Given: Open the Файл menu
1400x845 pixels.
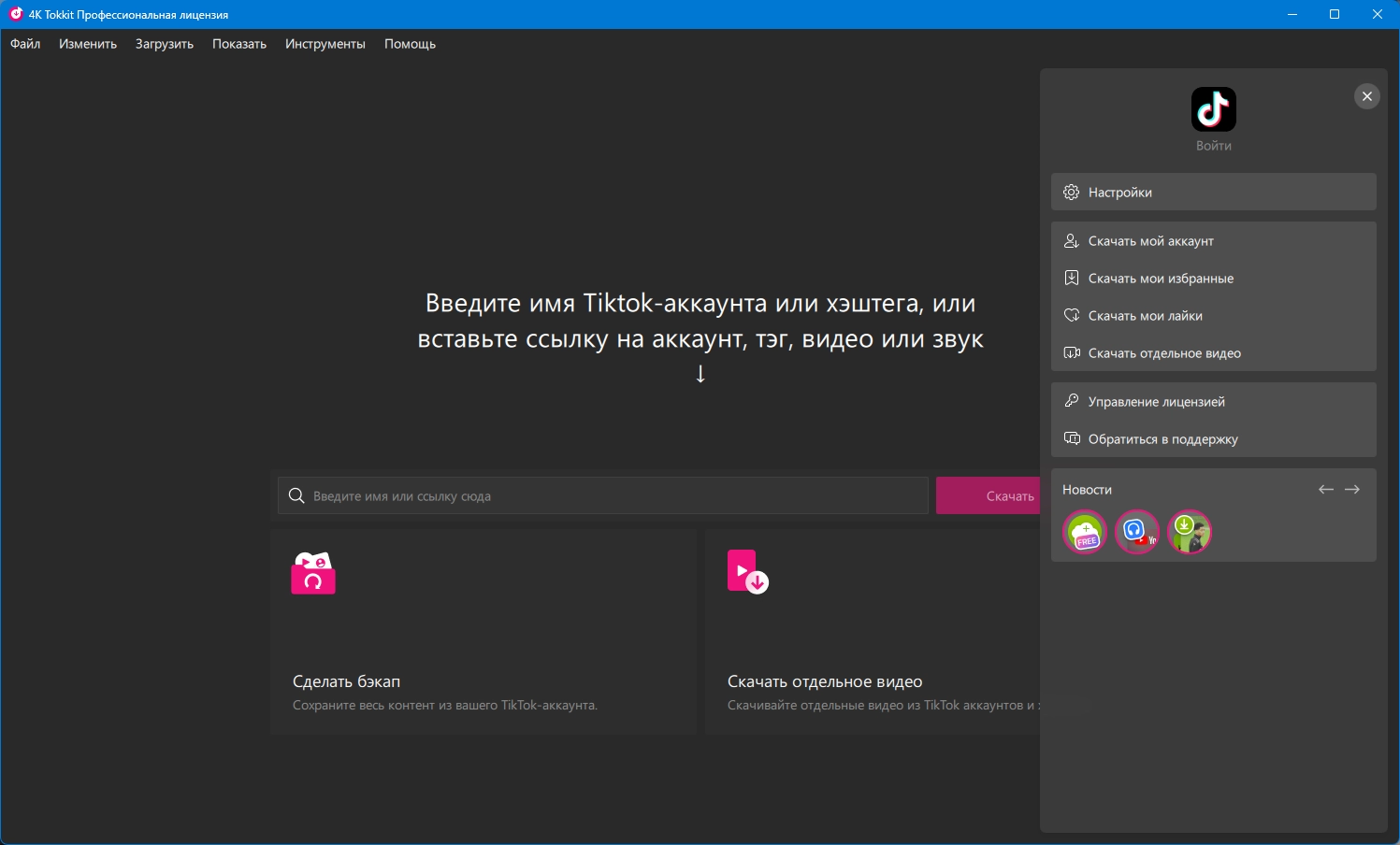Looking at the screenshot, I should [x=25, y=44].
